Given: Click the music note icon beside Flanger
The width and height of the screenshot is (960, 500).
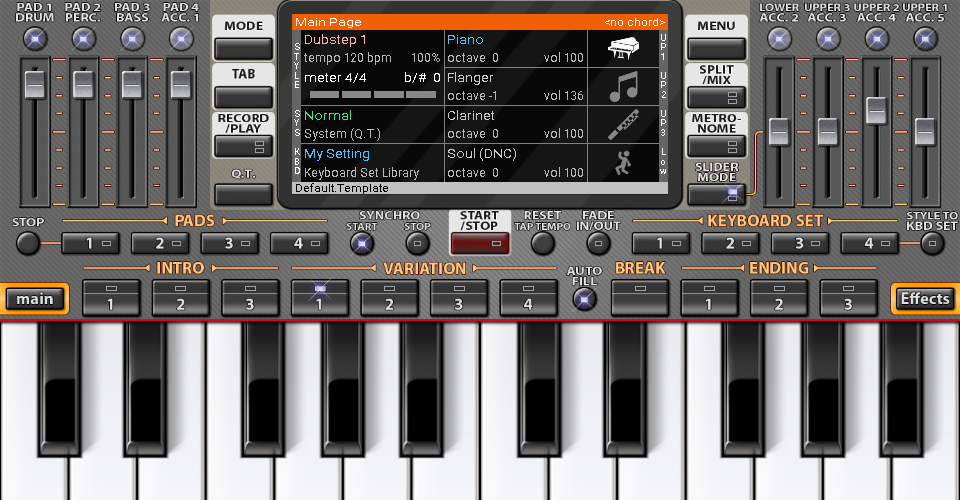Looking at the screenshot, I should pos(623,86).
